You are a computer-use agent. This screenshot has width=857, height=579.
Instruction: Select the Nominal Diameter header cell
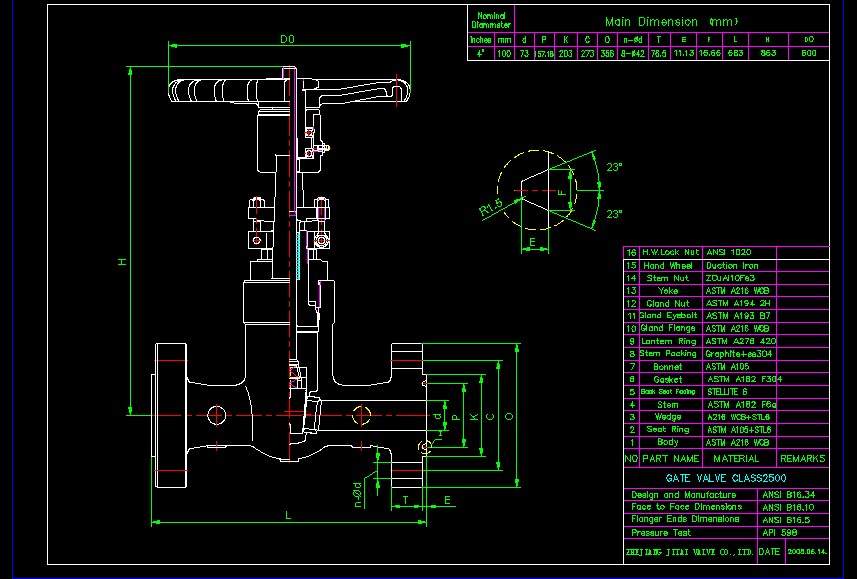[x=491, y=20]
